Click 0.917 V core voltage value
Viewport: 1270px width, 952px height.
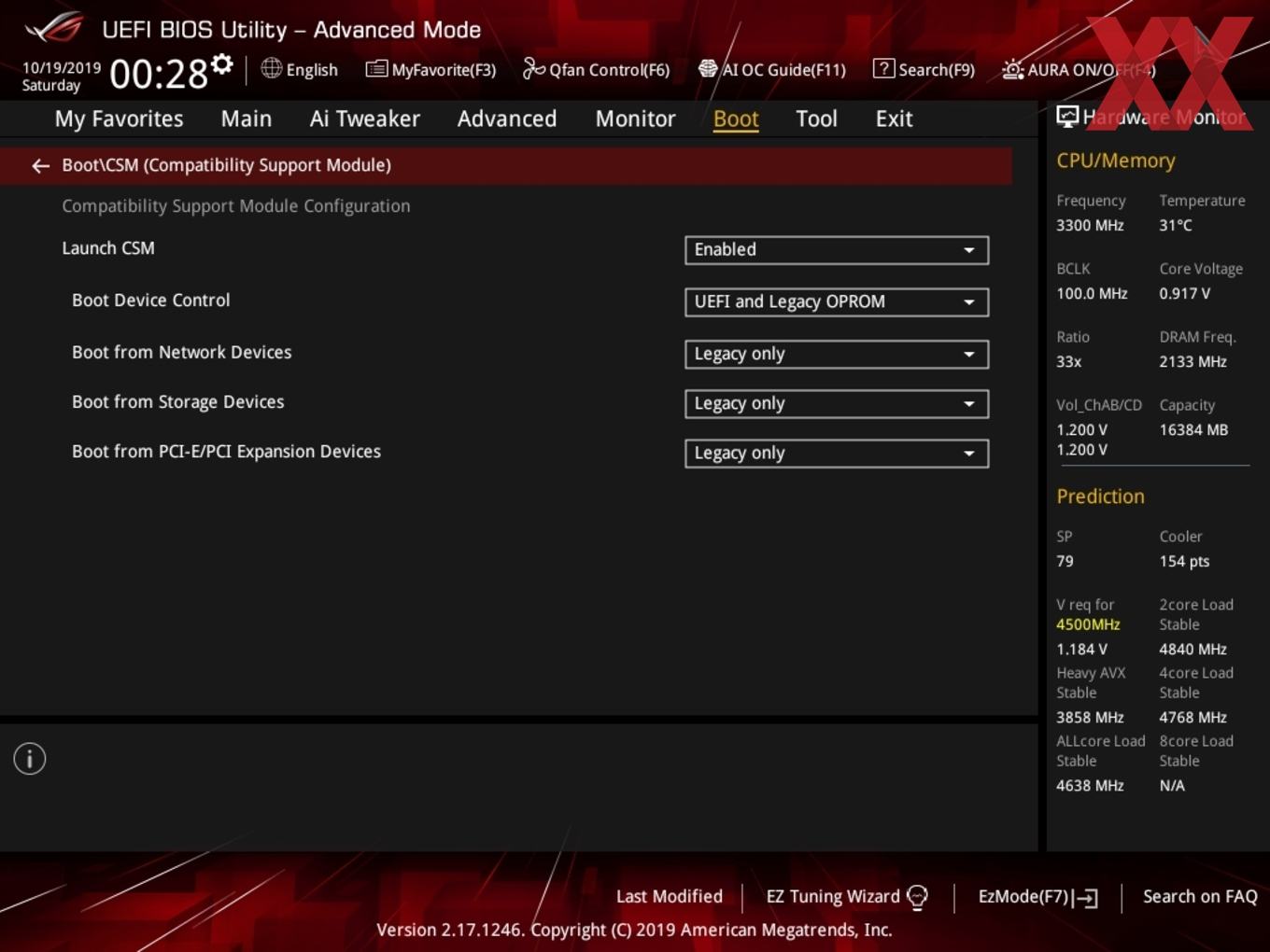1185,293
